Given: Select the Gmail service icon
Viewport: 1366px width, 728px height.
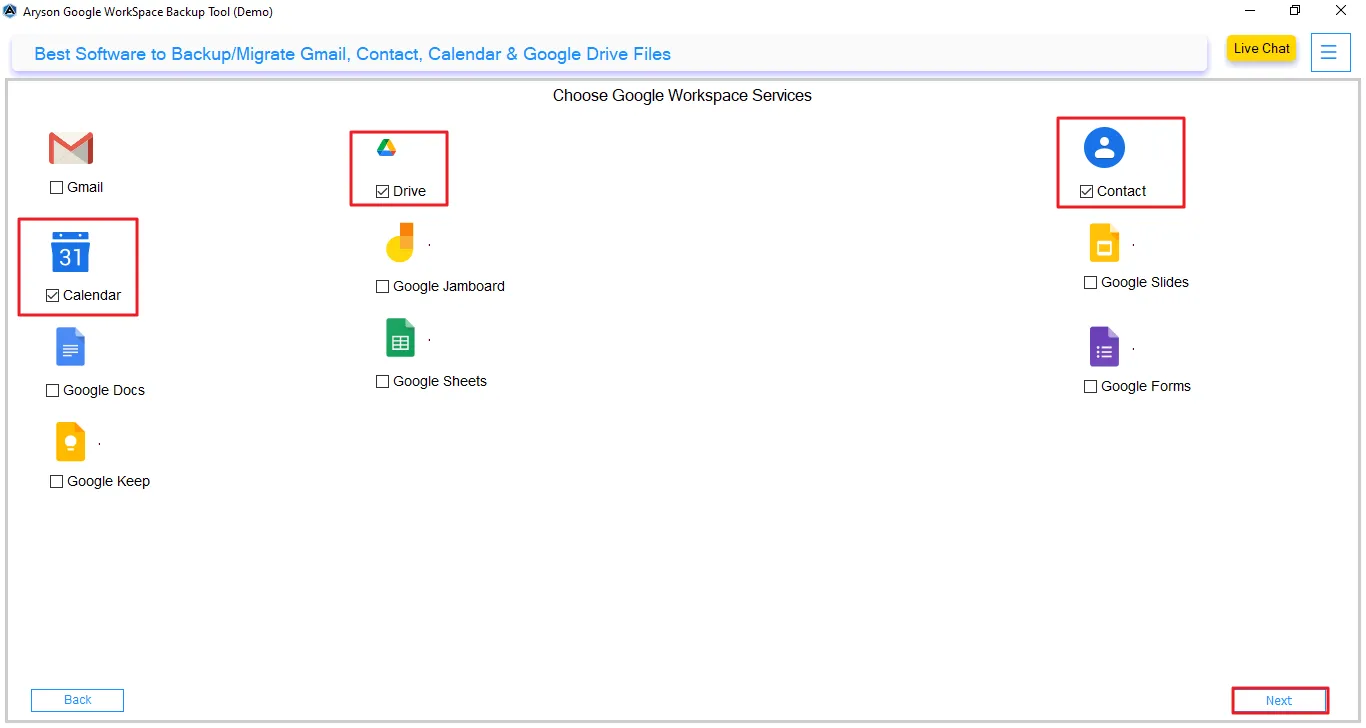Looking at the screenshot, I should [71, 147].
